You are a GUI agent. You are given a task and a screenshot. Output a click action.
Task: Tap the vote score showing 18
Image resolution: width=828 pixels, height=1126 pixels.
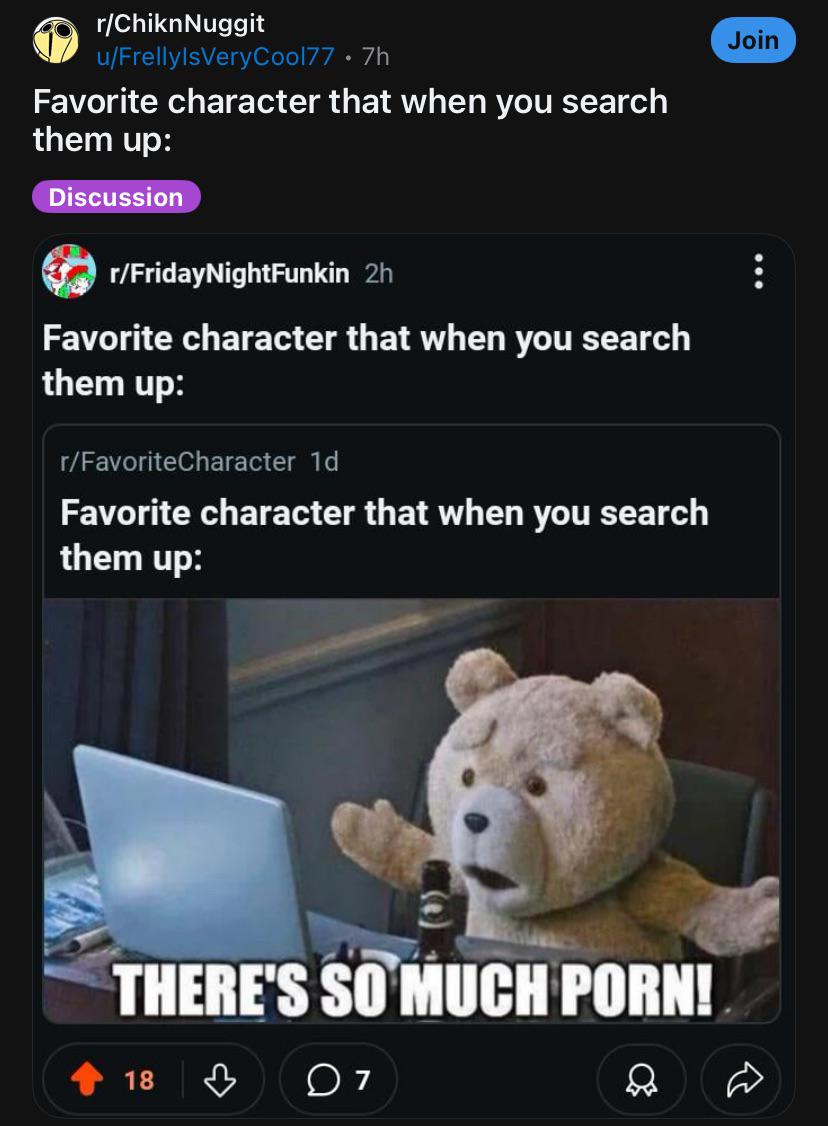pyautogui.click(x=139, y=1079)
